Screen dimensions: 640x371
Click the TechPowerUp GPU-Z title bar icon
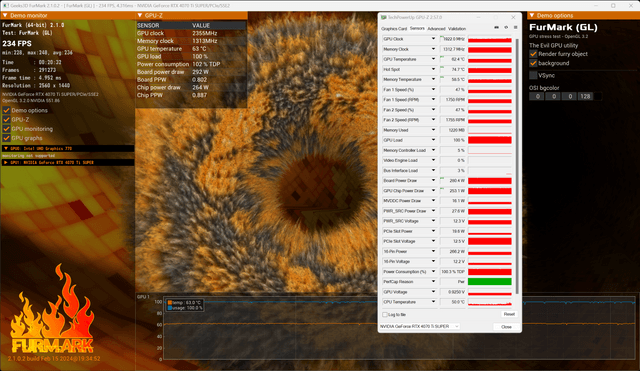[384, 18]
